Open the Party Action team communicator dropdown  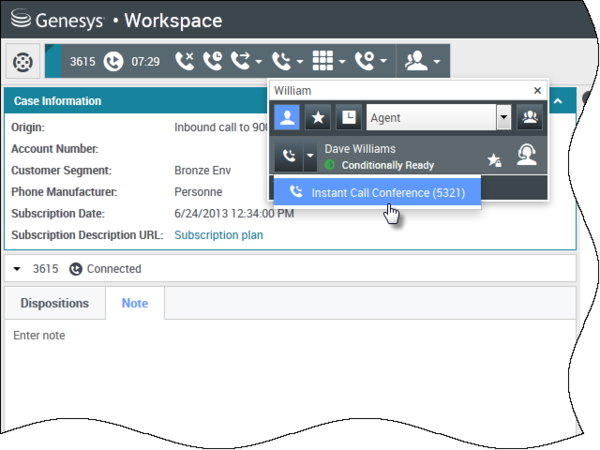(x=423, y=61)
